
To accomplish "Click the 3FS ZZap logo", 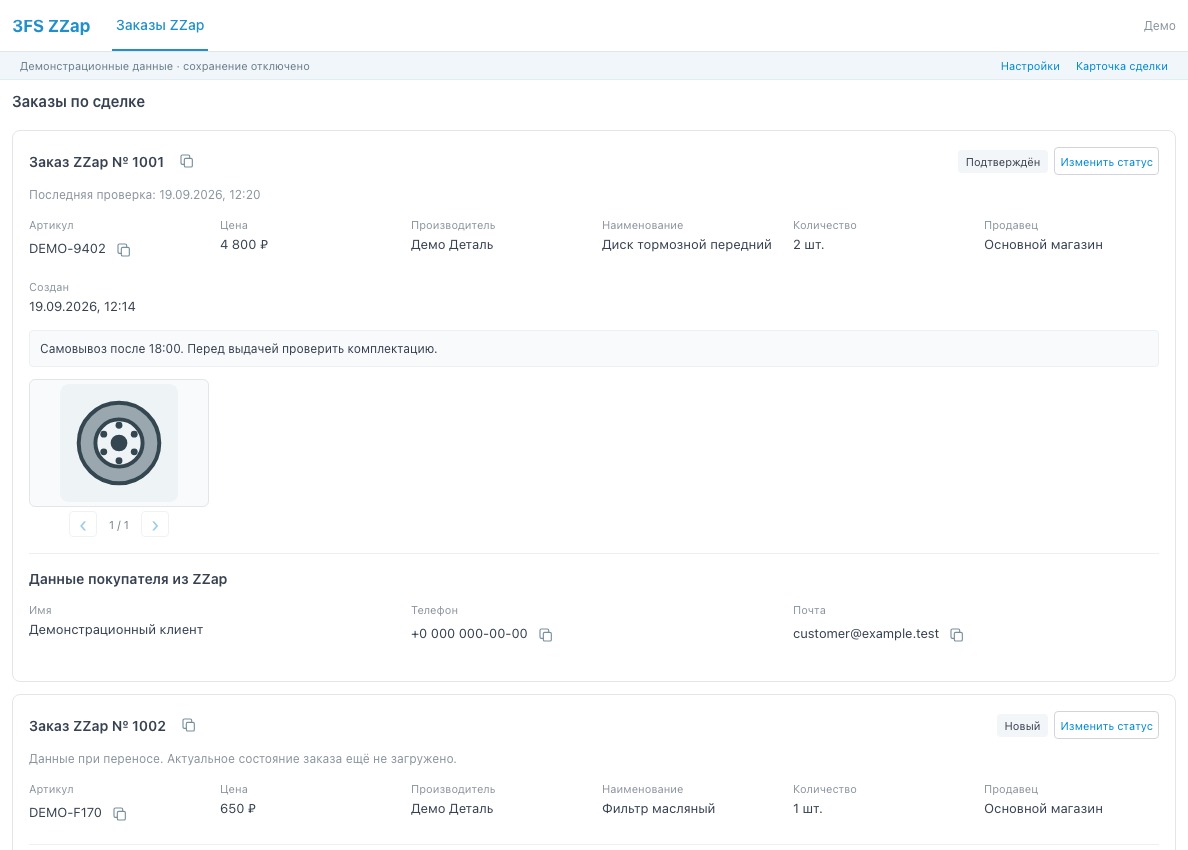I will [x=51, y=26].
